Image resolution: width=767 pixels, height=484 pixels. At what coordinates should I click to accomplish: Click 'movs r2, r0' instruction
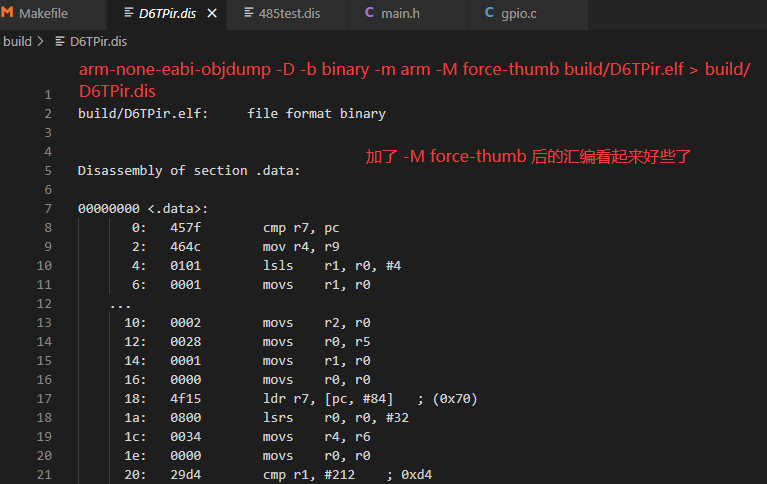click(316, 323)
